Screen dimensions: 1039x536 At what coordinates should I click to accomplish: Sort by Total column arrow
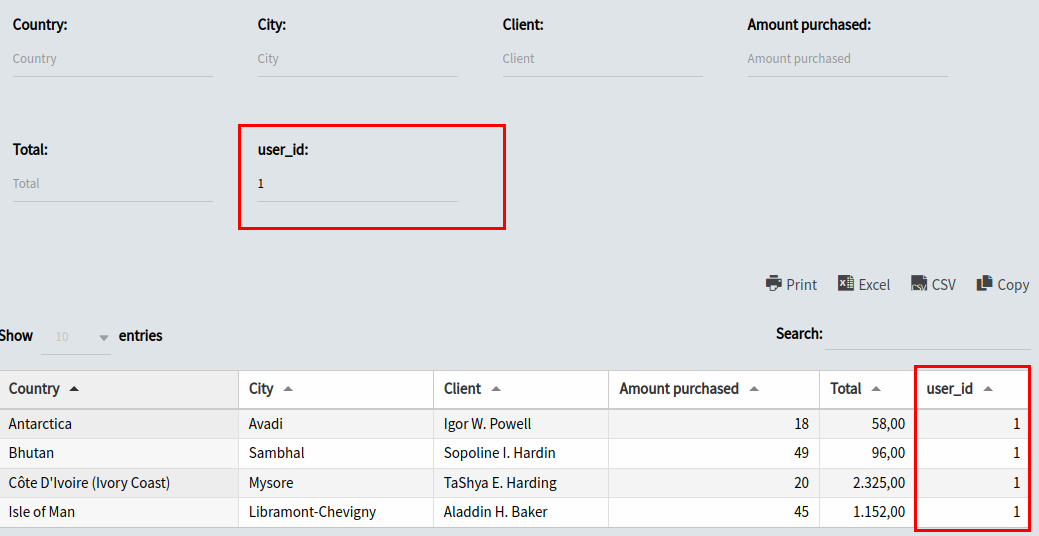(876, 389)
